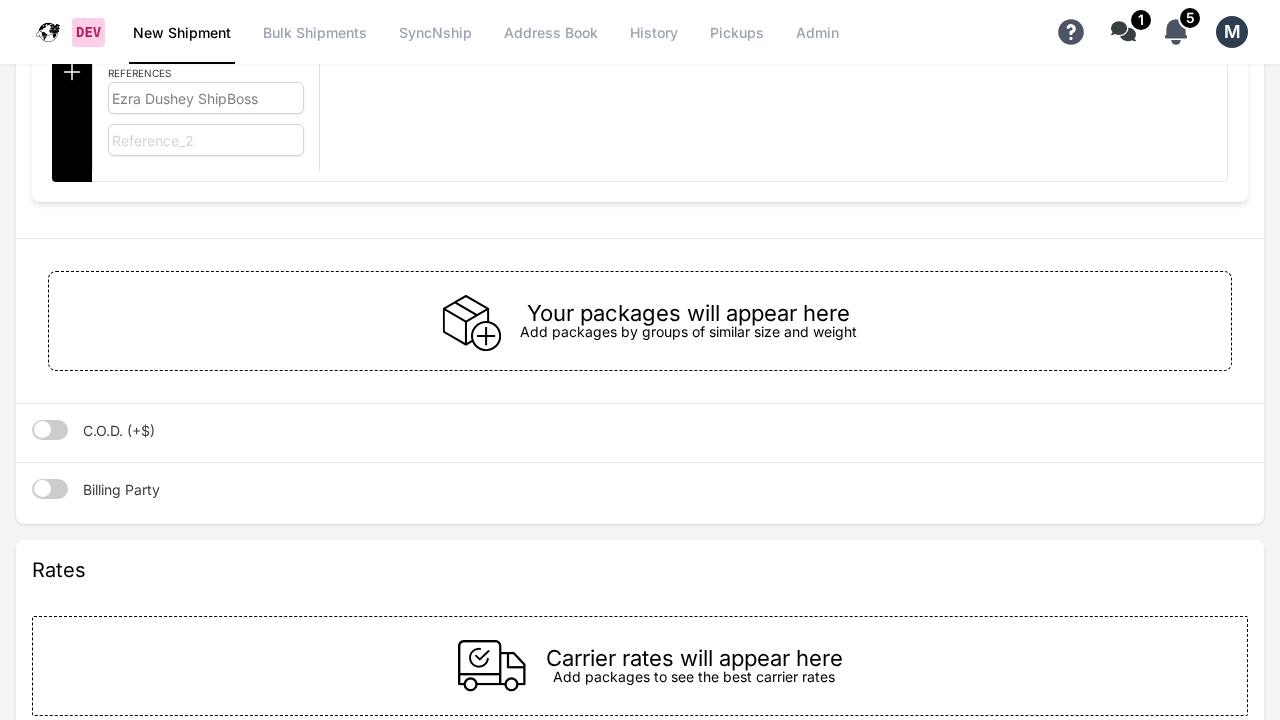Open the Admin panel
The height and width of the screenshot is (720, 1280).
(x=817, y=33)
